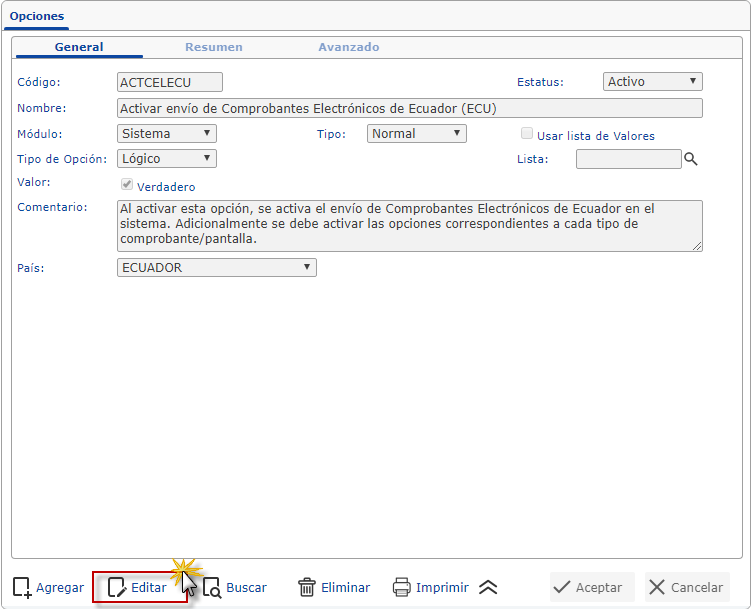Click the Editar label link

(x=149, y=587)
